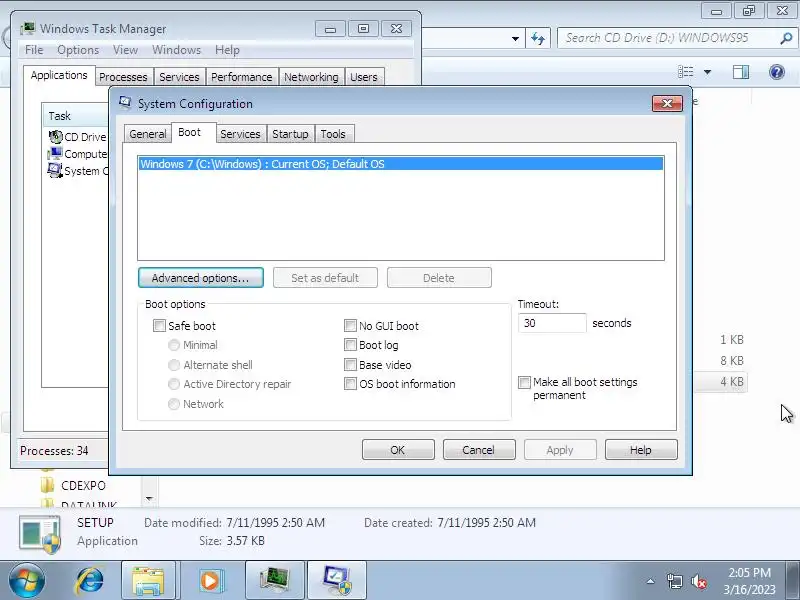Click the SETUP application details icon

(x=40, y=534)
